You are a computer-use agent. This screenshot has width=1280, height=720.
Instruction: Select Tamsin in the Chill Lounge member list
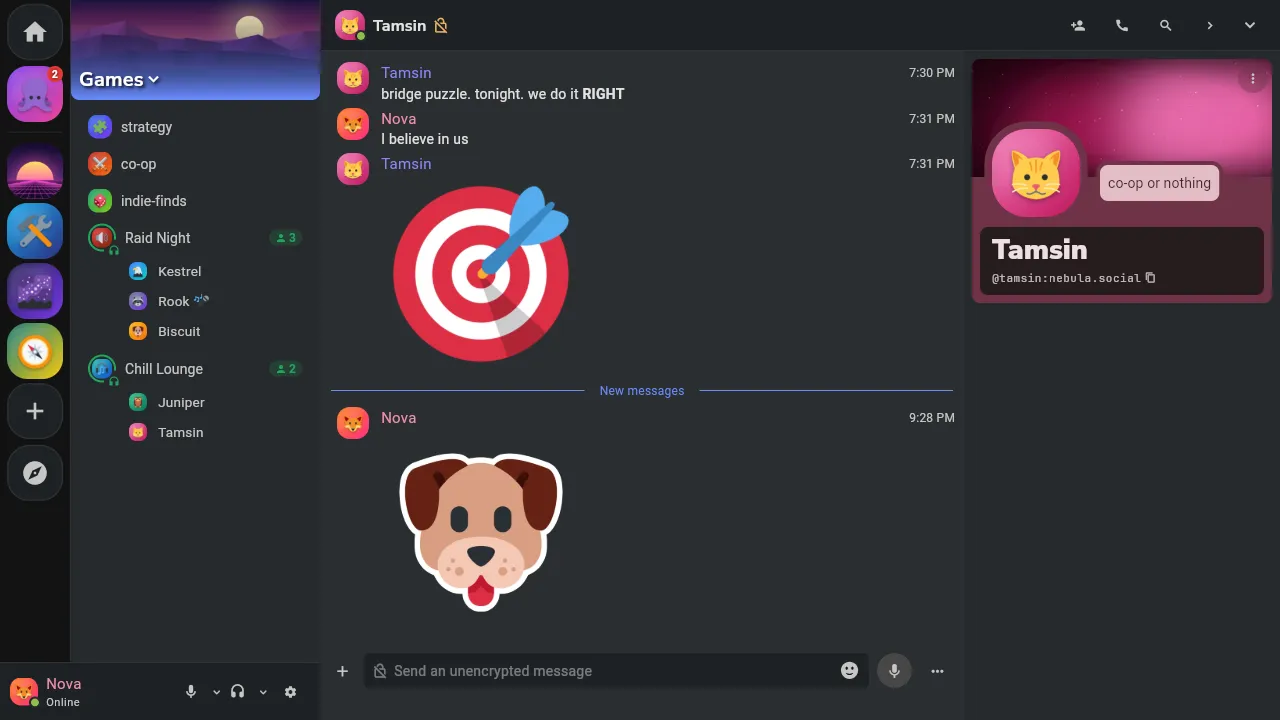pyautogui.click(x=216, y=432)
